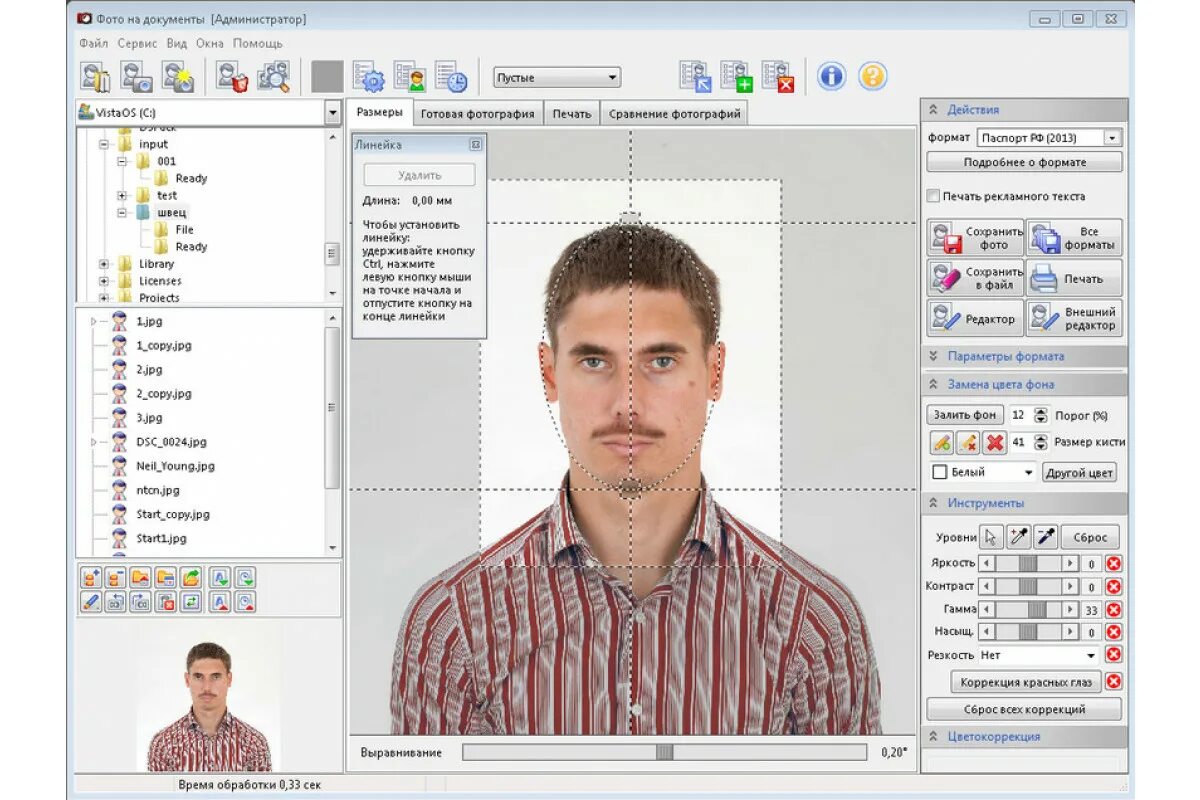Viewport: 1200px width, 800px height.
Task: Reset the Гамма value with red X
Action: pyautogui.click(x=1114, y=609)
